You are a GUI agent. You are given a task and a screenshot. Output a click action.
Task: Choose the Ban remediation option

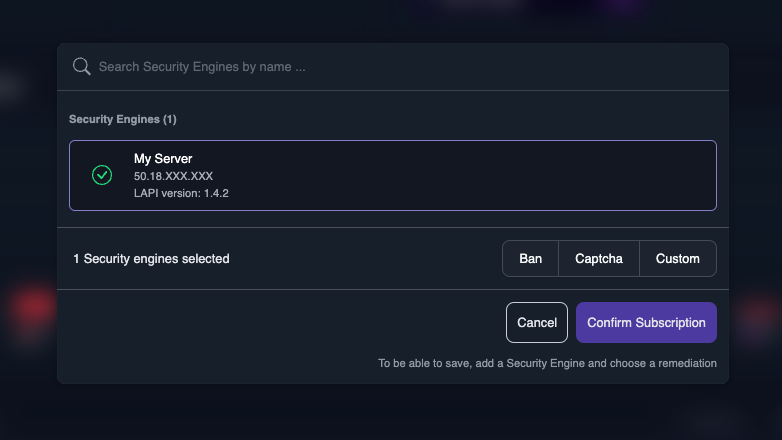pyautogui.click(x=530, y=259)
